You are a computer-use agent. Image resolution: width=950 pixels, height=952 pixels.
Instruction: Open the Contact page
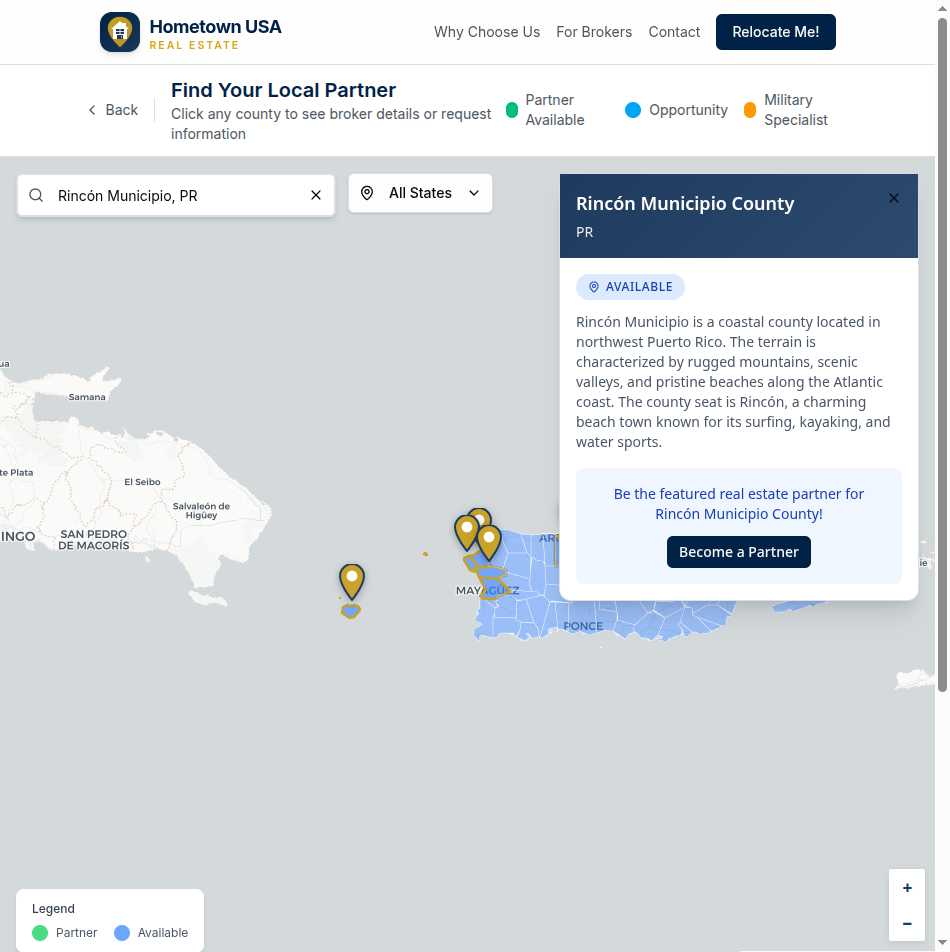pos(674,32)
